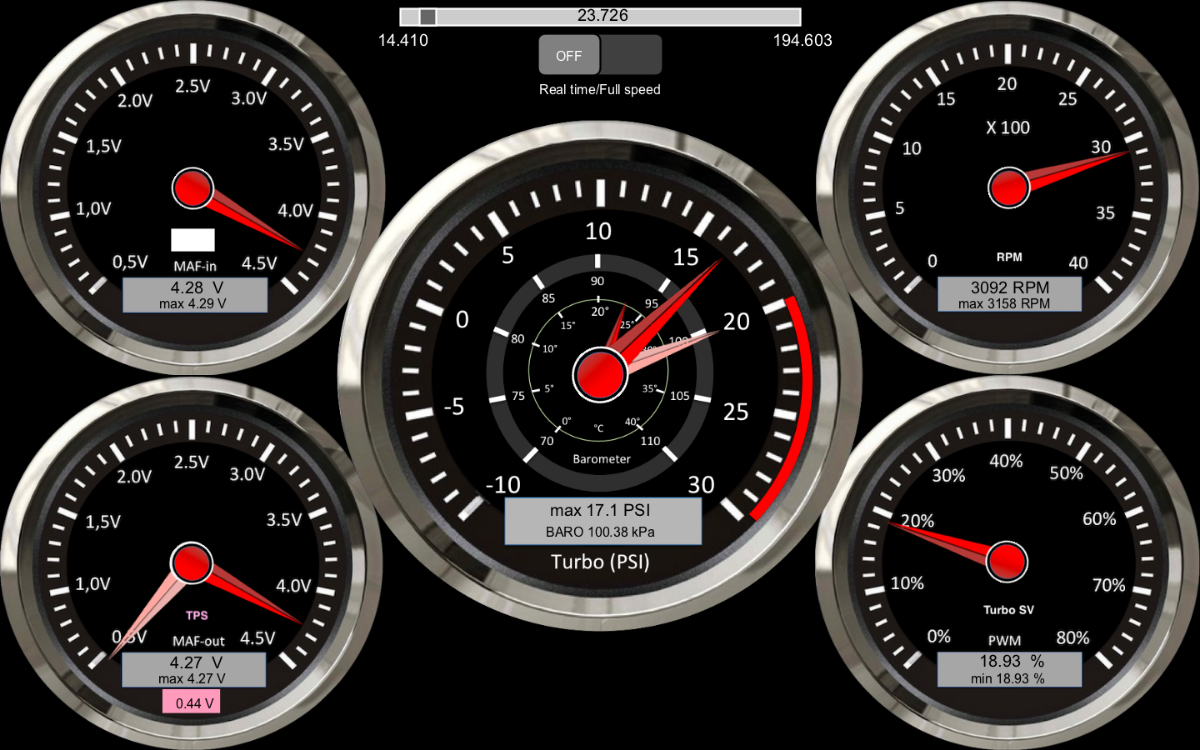This screenshot has height=750, width=1200.
Task: Click the Turbo (PSI) gauge title
Action: (x=600, y=563)
